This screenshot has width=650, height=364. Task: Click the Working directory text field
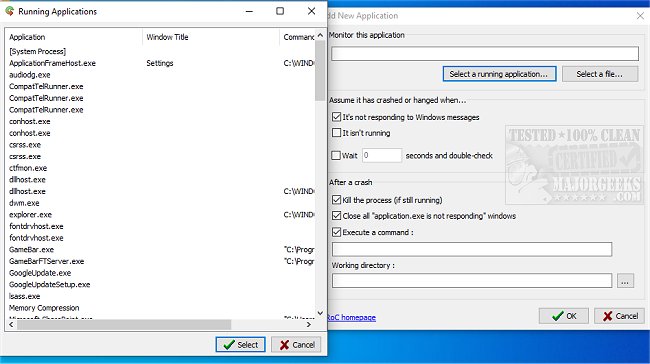[x=472, y=281]
